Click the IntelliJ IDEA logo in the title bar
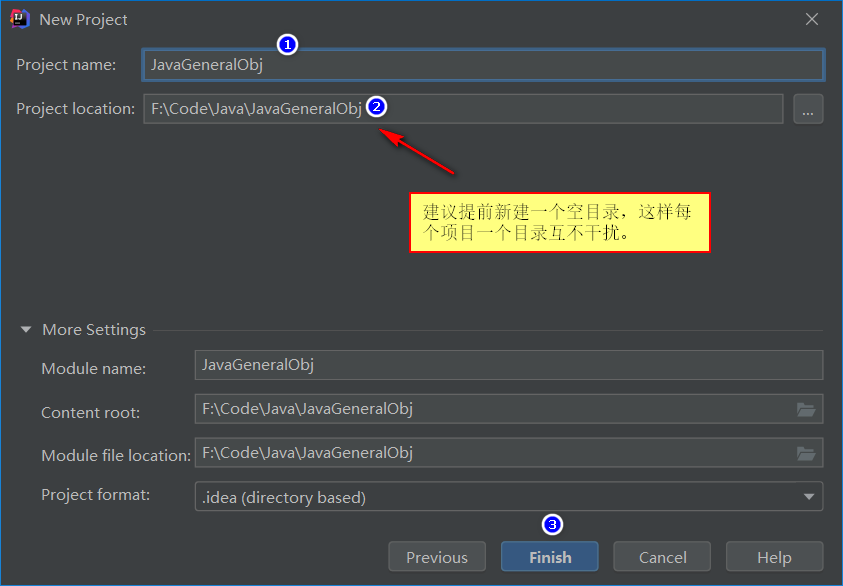This screenshot has width=843, height=586. [x=19, y=18]
